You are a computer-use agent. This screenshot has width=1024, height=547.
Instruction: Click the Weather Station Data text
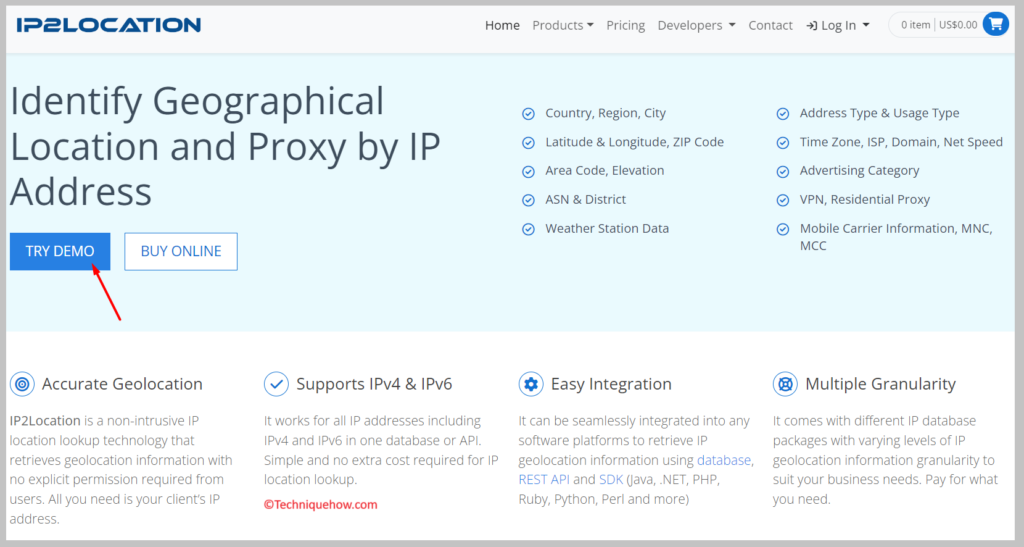coord(607,228)
